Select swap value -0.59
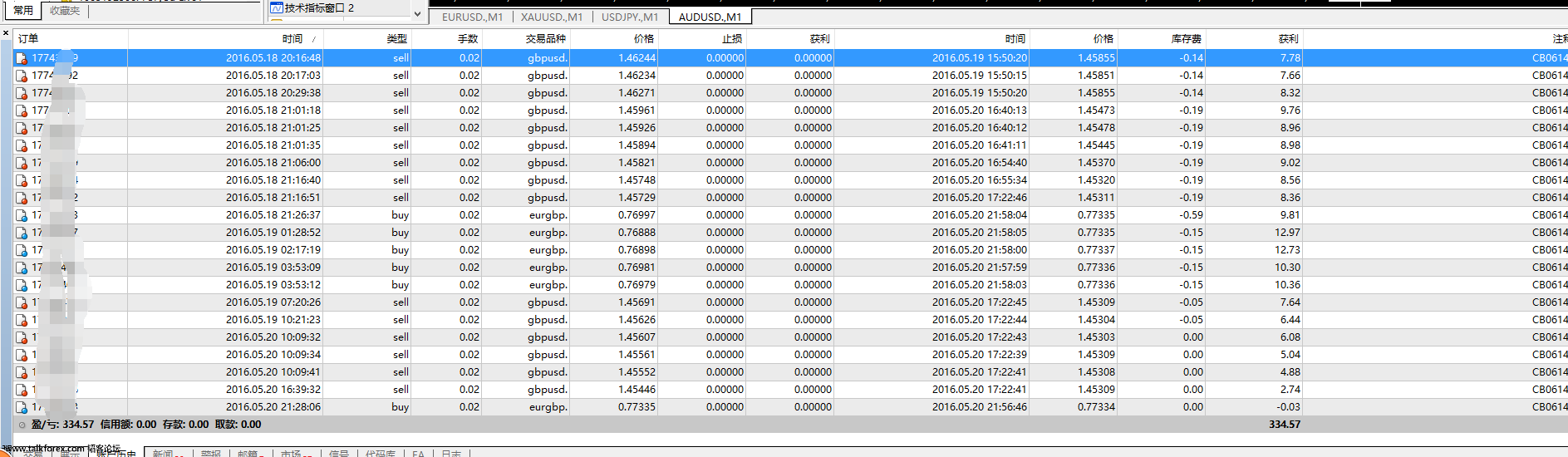This screenshot has width=1568, height=457. coord(1191,215)
